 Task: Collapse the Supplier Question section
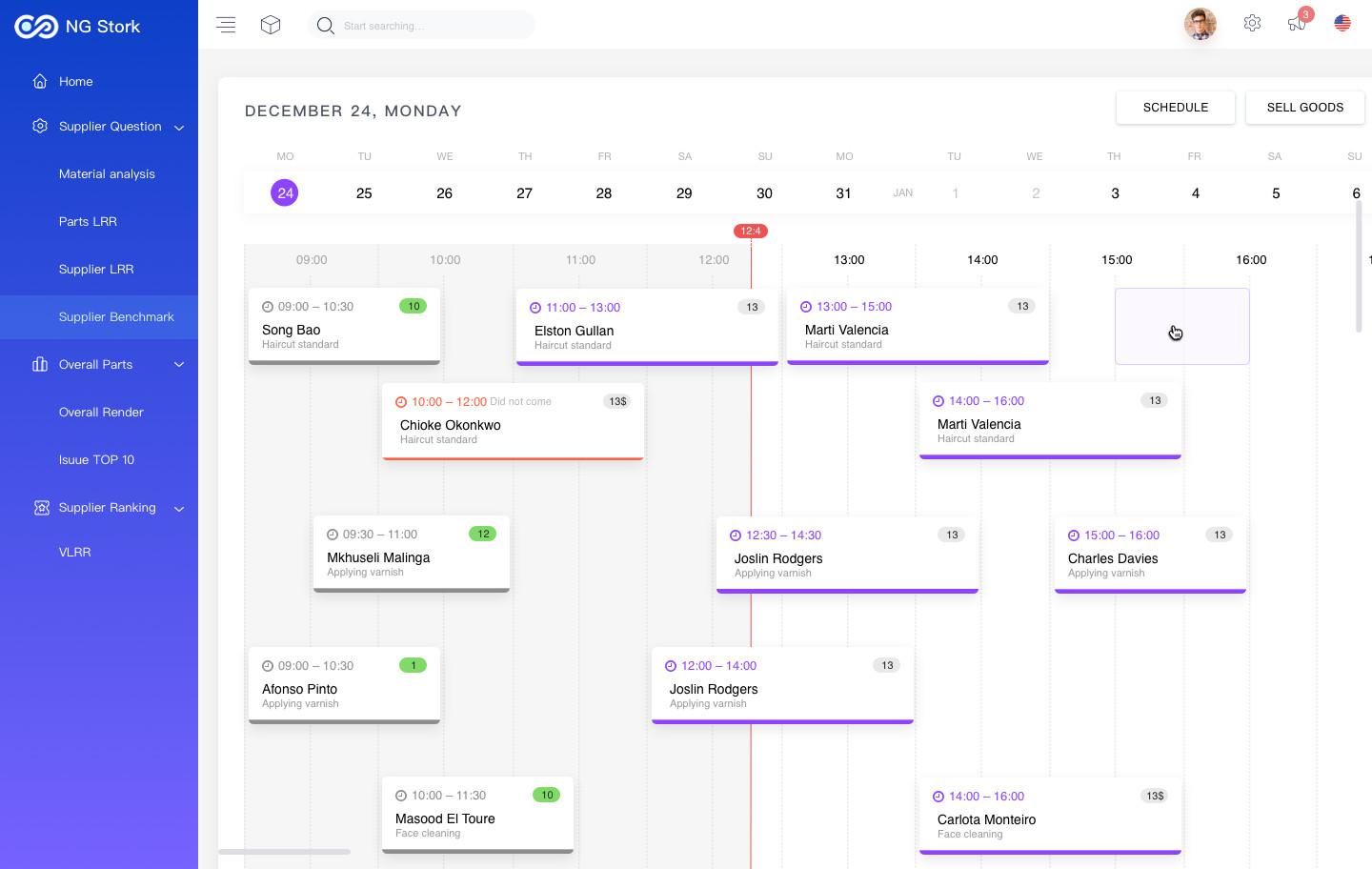pos(179,127)
